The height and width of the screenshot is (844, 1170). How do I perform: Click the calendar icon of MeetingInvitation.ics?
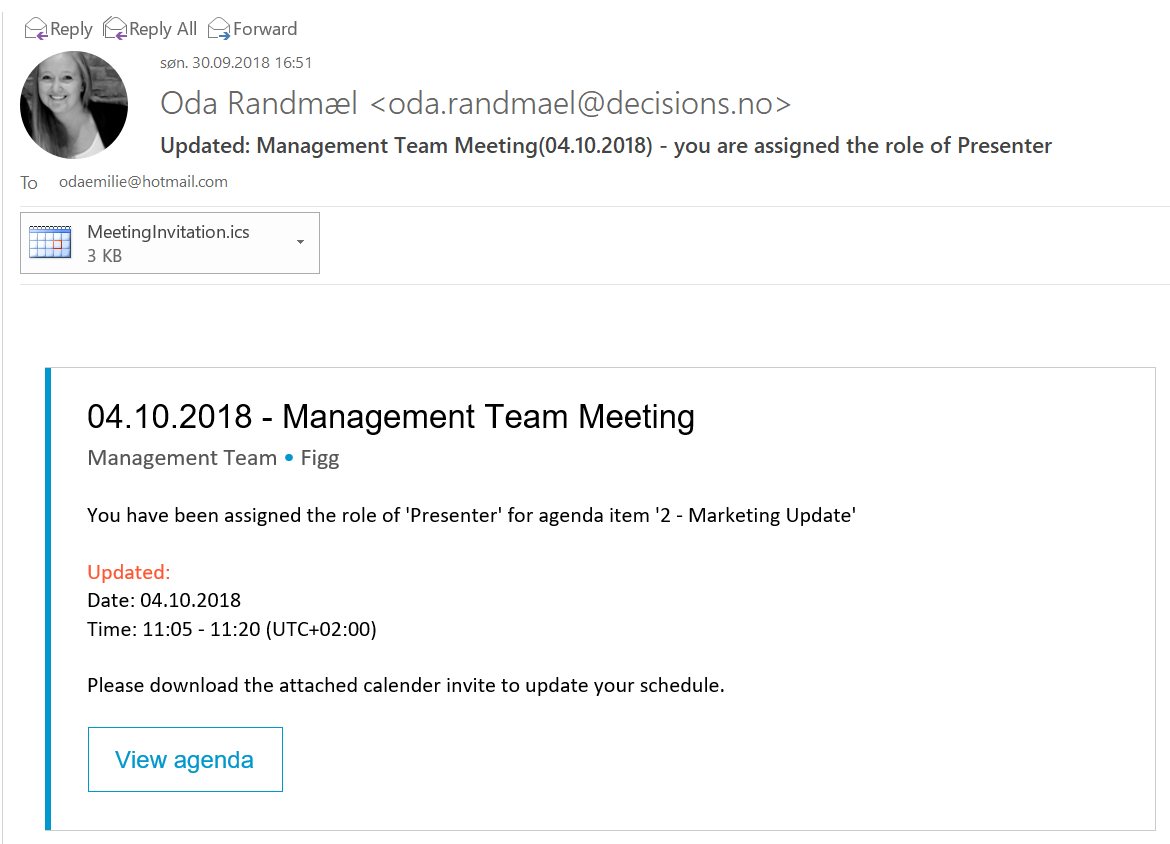(x=50, y=243)
